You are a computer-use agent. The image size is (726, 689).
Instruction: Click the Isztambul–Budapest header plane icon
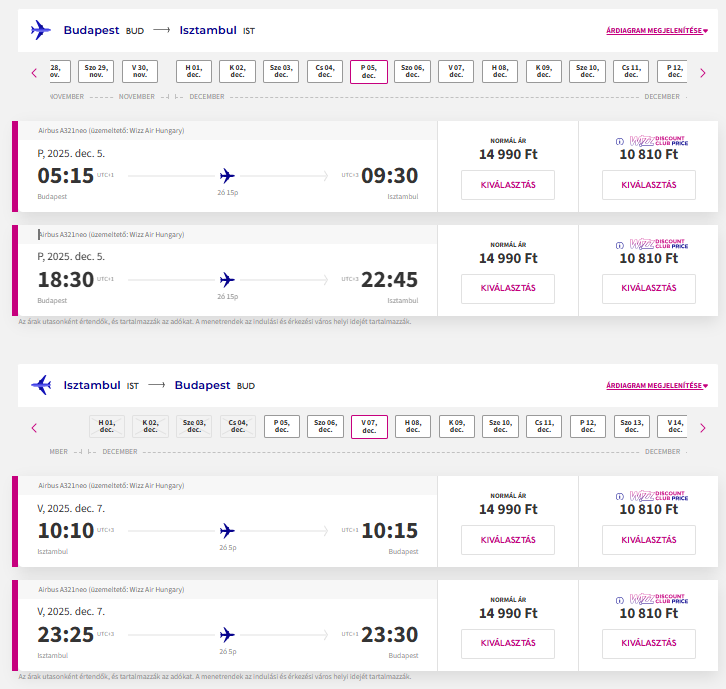(x=41, y=385)
